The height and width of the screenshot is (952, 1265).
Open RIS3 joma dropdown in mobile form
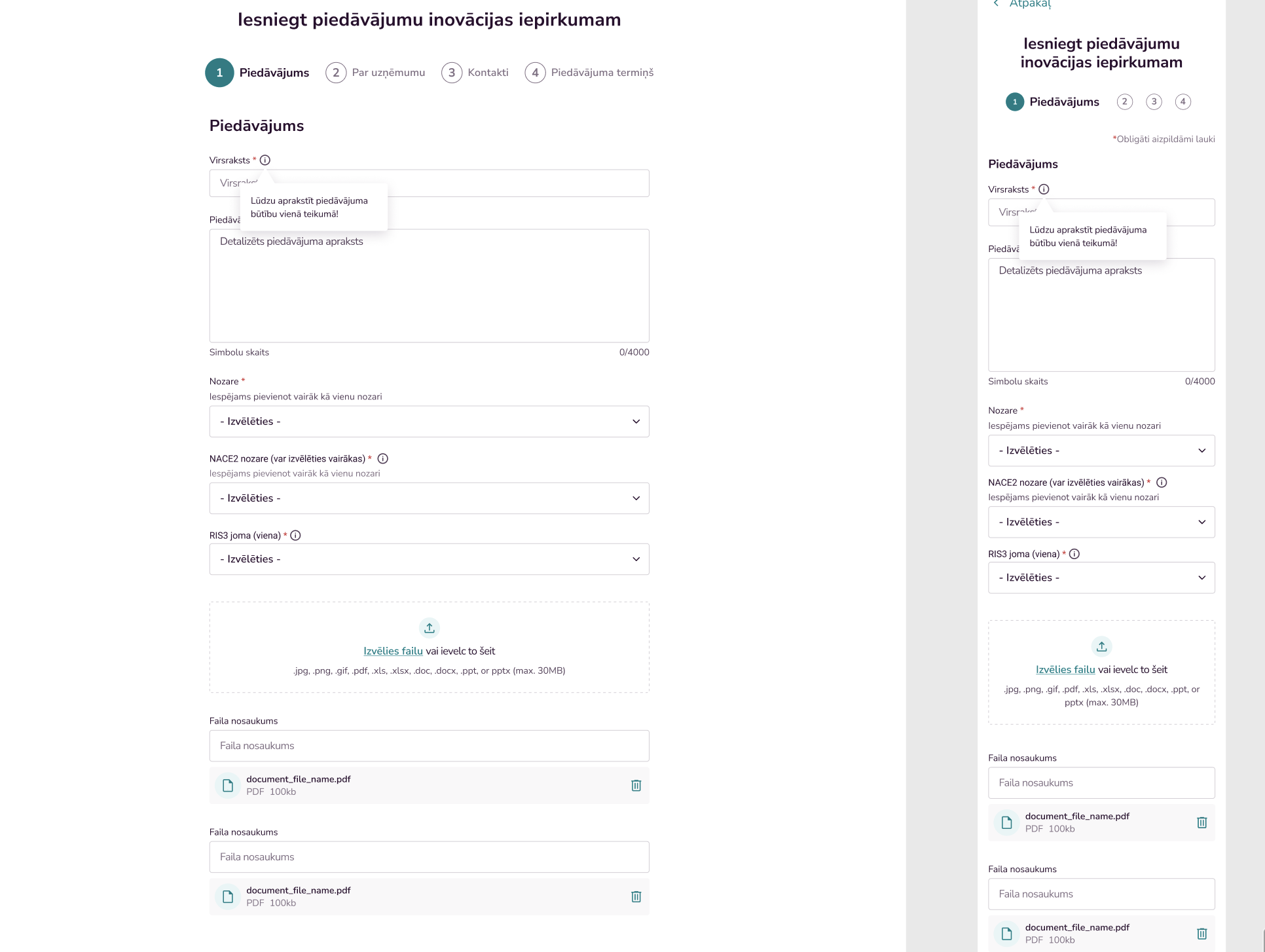[1101, 577]
